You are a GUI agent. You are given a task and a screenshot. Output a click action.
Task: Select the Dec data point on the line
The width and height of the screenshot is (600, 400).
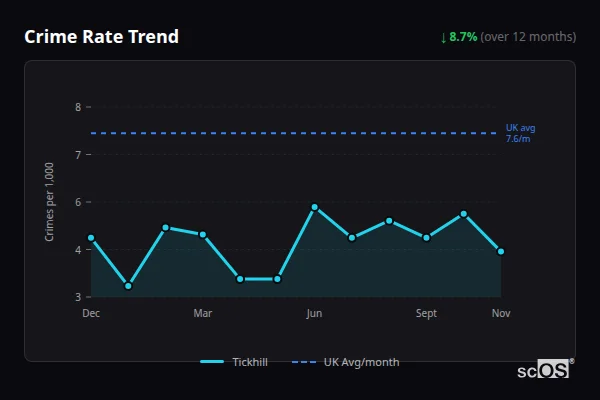(91, 238)
